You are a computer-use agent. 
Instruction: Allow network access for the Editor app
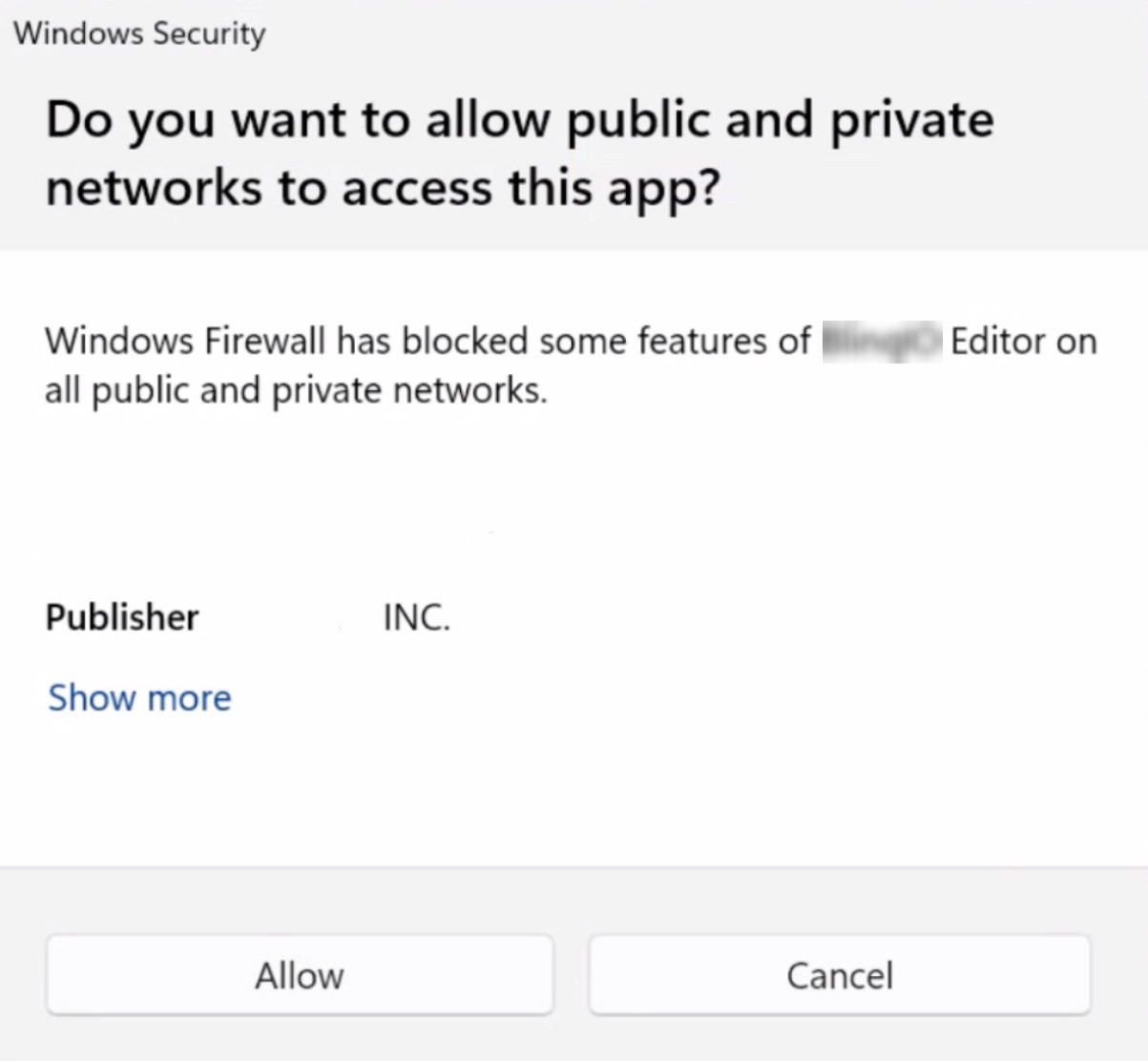tap(300, 975)
